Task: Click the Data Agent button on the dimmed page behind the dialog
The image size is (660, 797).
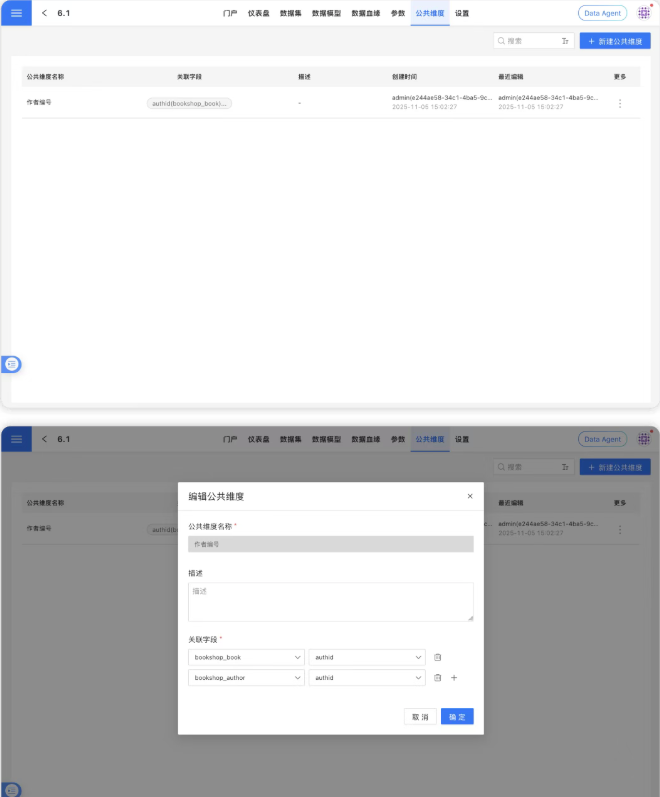Action: [602, 439]
